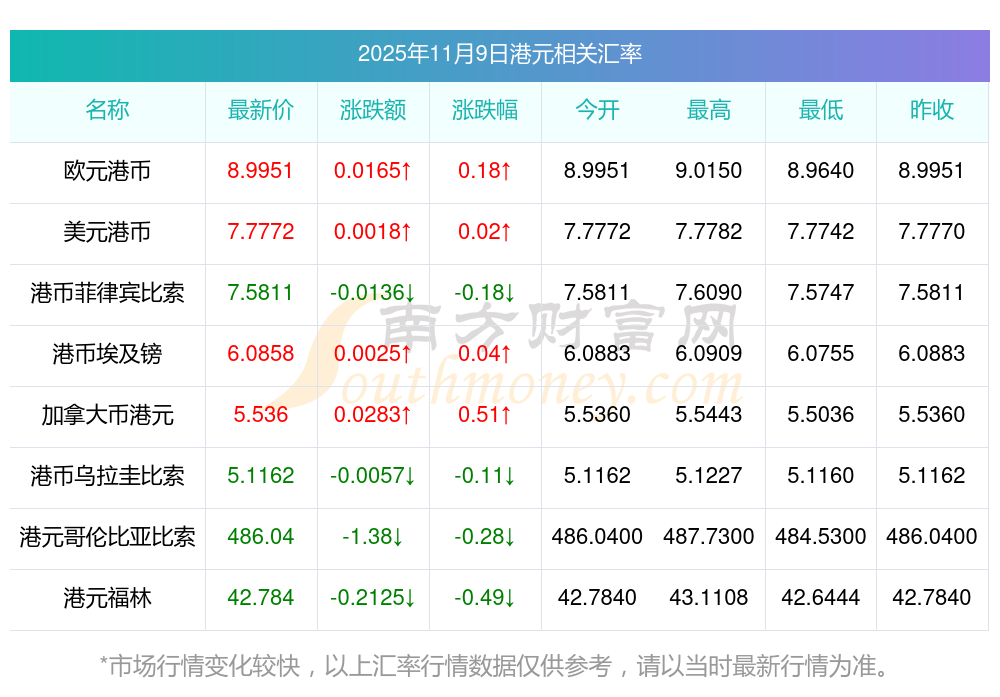Viewport: 1000px width, 697px height.
Task: Click the high value 487.7300
Action: point(709,537)
